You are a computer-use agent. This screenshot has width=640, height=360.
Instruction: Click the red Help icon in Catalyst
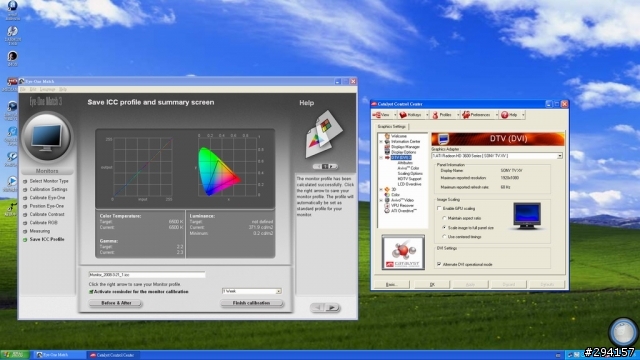click(504, 115)
